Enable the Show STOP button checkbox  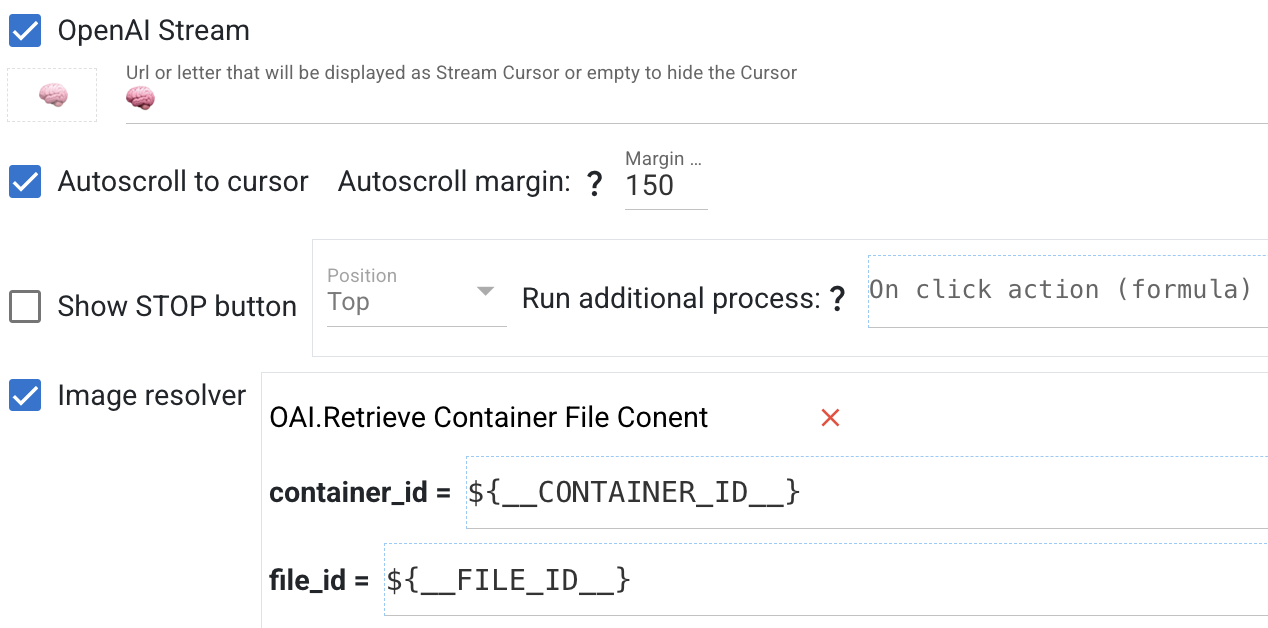coord(25,307)
